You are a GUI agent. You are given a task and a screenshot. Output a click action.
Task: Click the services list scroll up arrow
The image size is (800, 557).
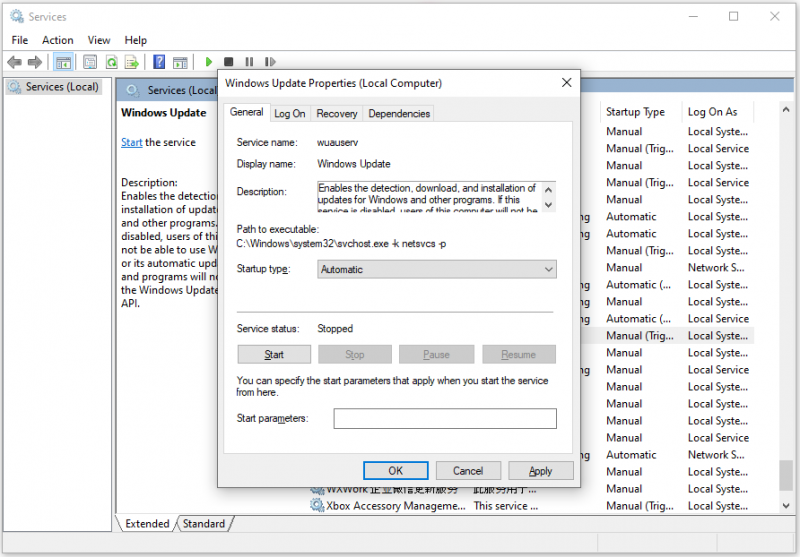click(x=786, y=110)
